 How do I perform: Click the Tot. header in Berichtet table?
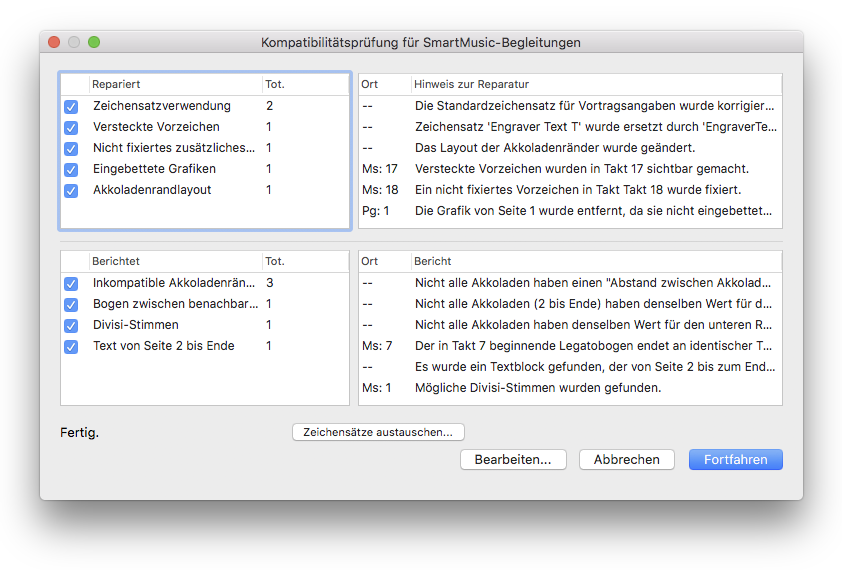[x=305, y=261]
